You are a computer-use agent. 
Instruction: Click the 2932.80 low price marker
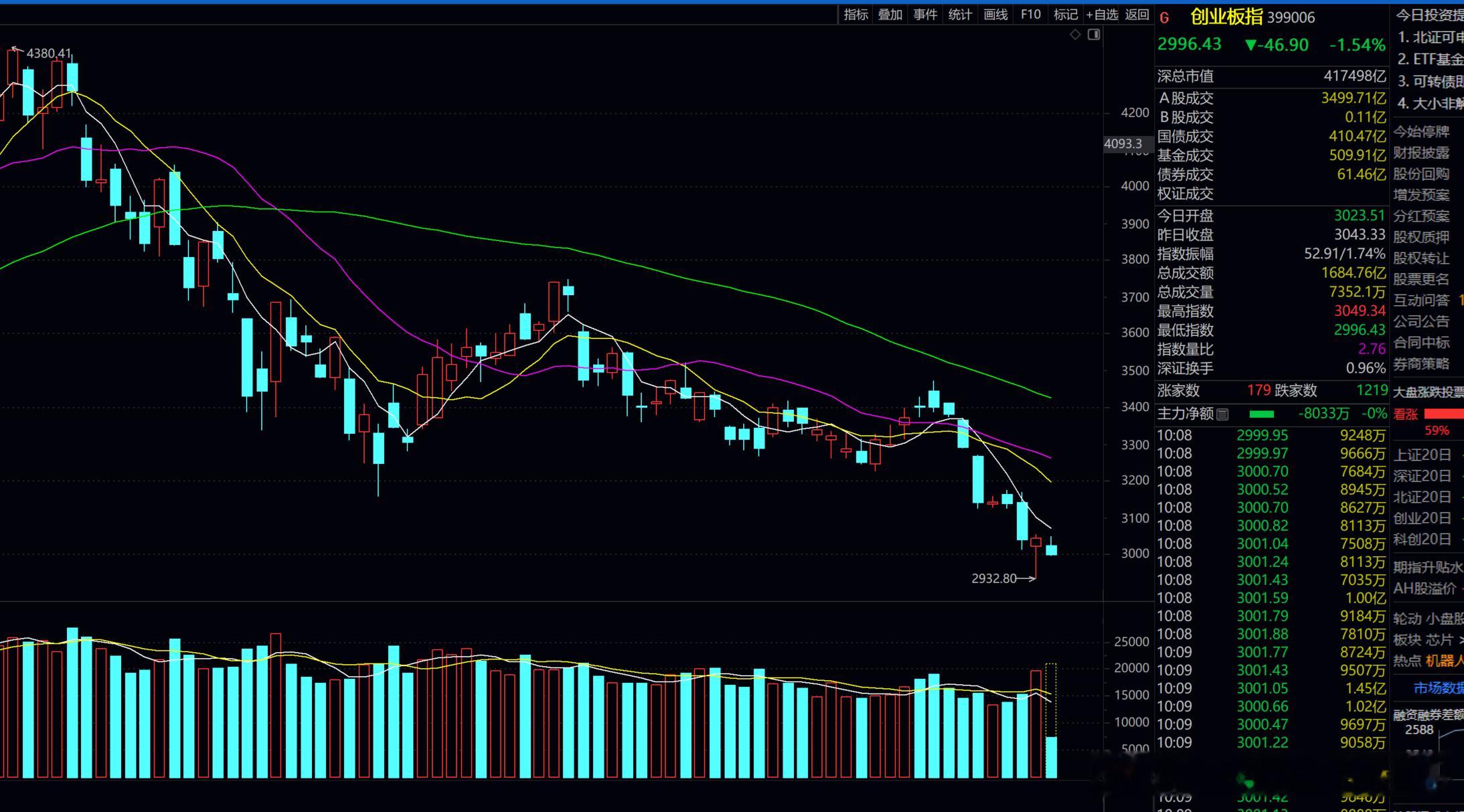[x=994, y=578]
